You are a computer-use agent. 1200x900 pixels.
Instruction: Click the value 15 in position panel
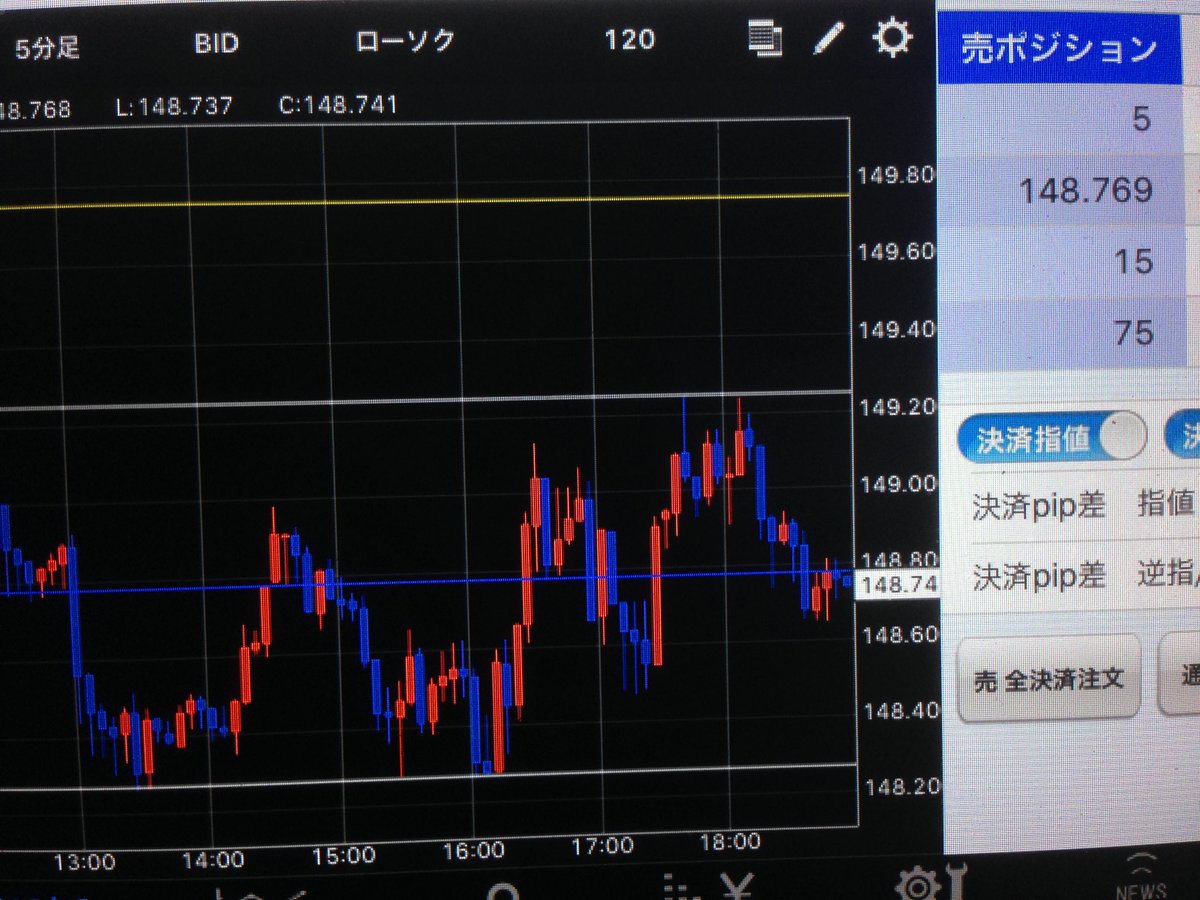1133,261
